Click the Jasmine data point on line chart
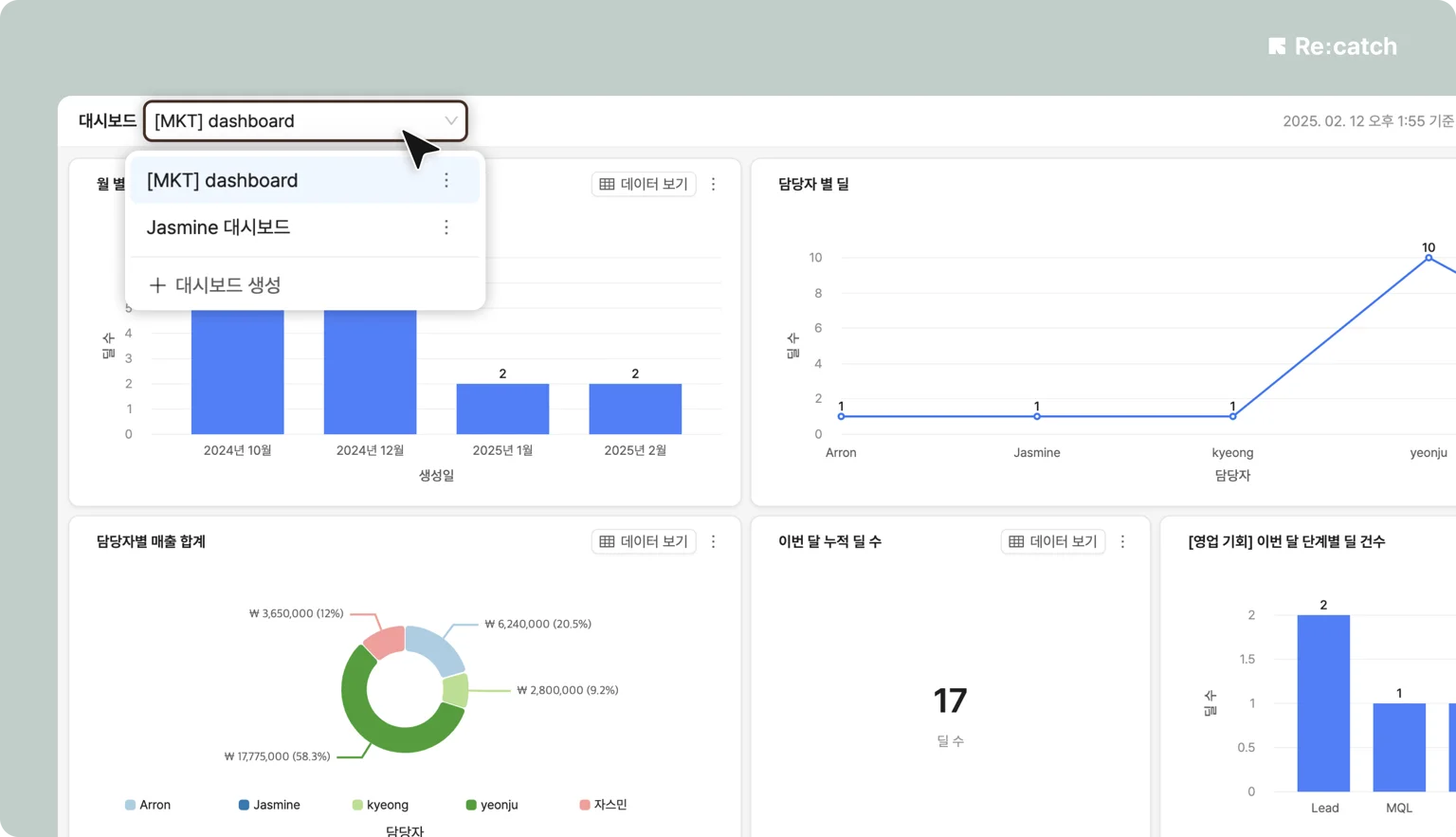1456x837 pixels. (1037, 416)
